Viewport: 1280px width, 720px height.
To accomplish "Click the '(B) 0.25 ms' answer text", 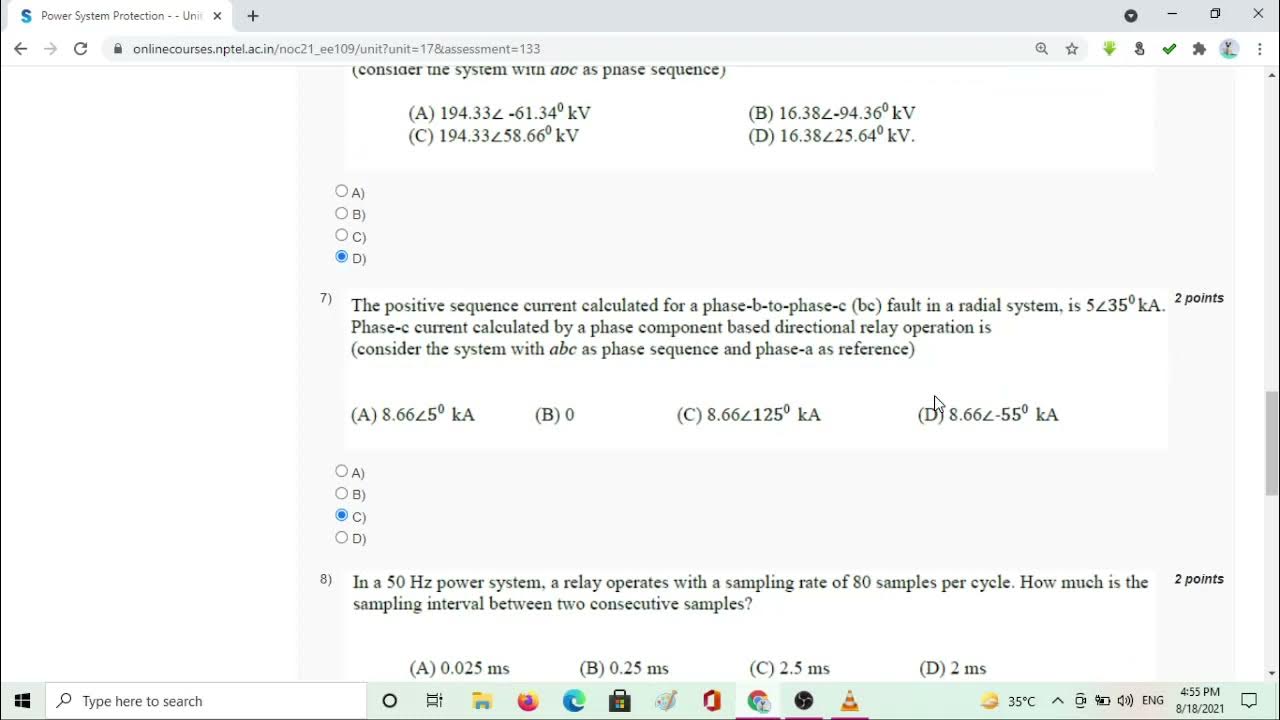I will (624, 668).
